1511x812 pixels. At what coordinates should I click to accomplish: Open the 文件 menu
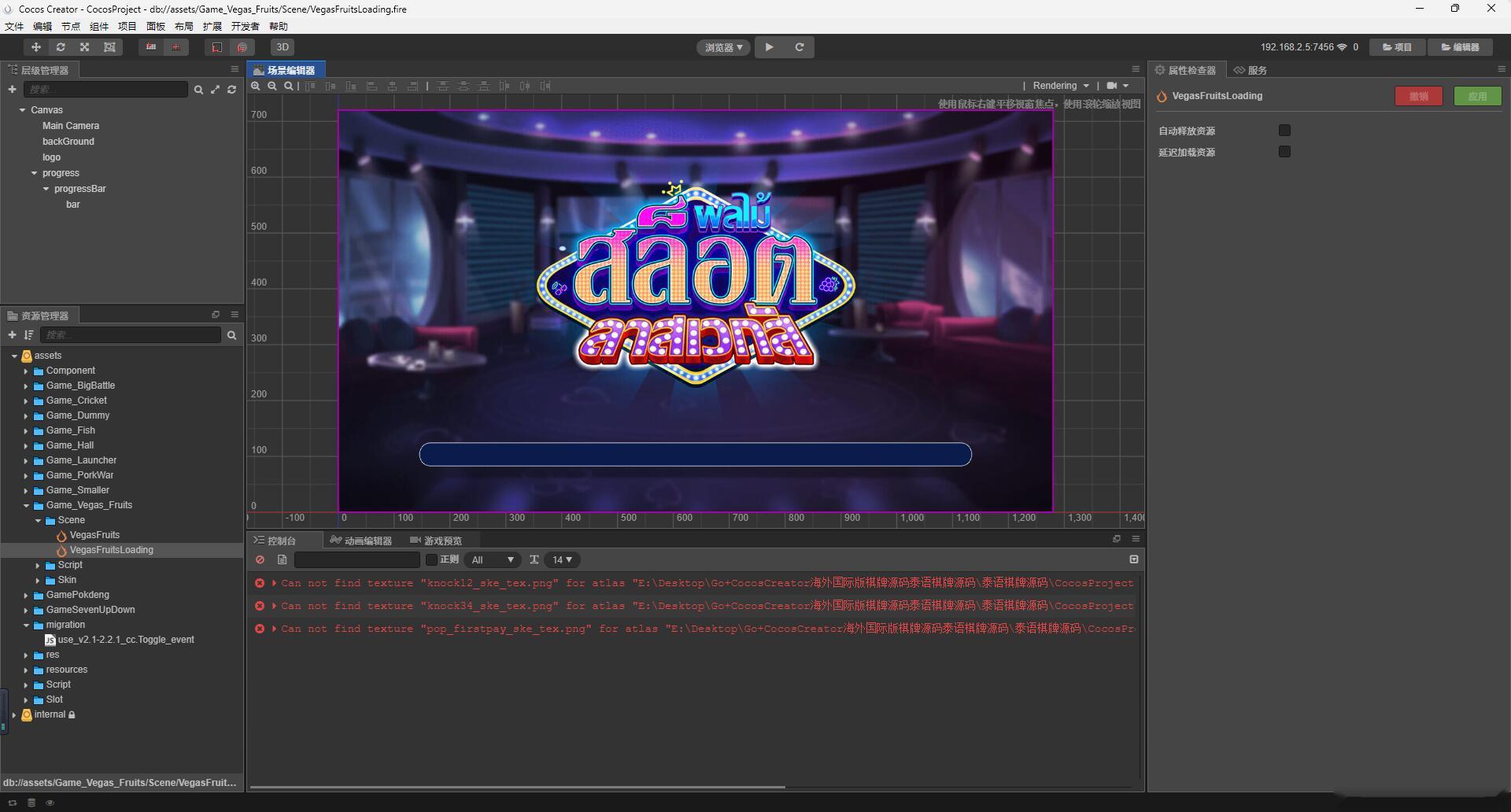point(14,26)
